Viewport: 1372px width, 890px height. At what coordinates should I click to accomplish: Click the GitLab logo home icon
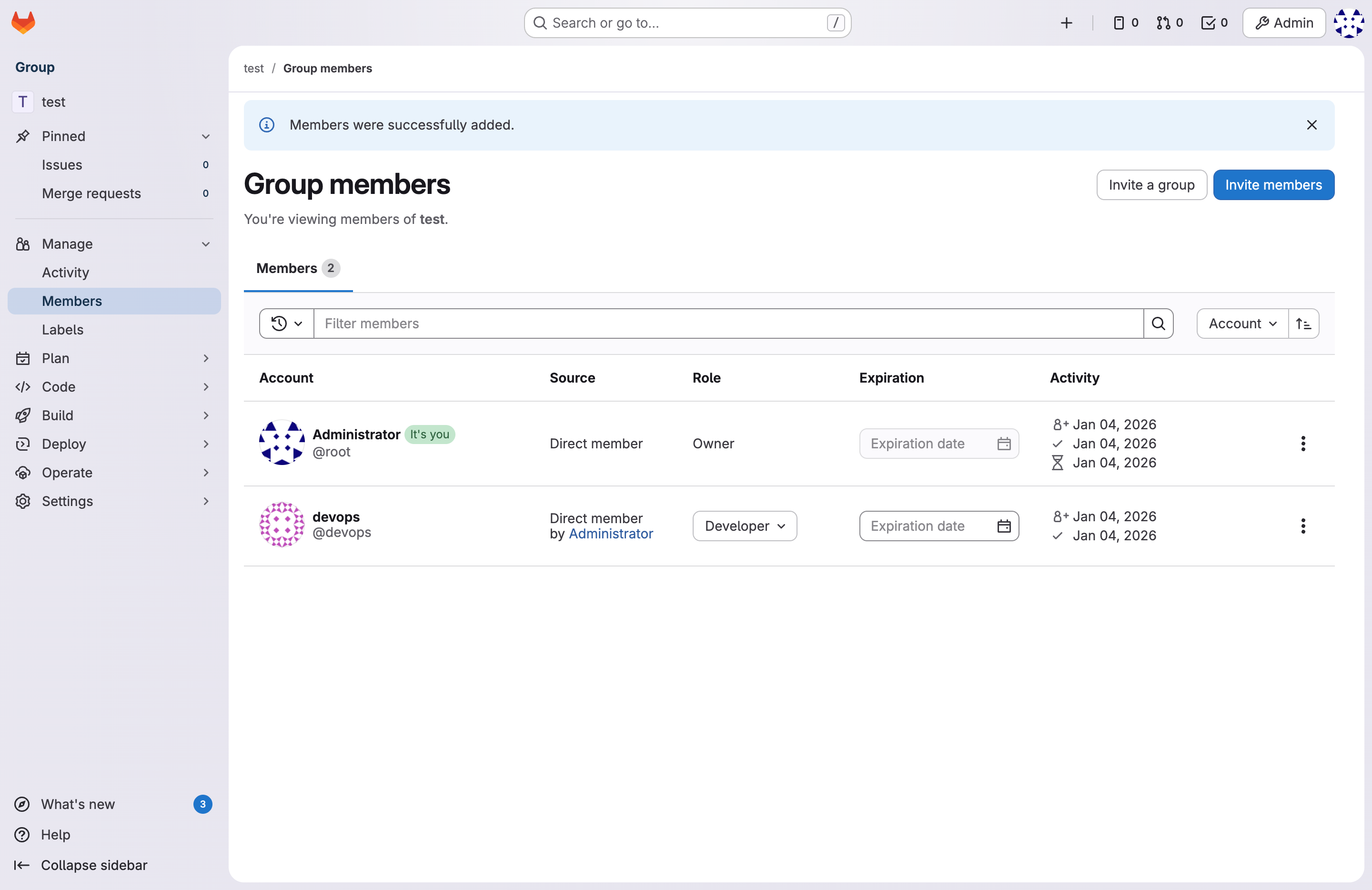[23, 22]
